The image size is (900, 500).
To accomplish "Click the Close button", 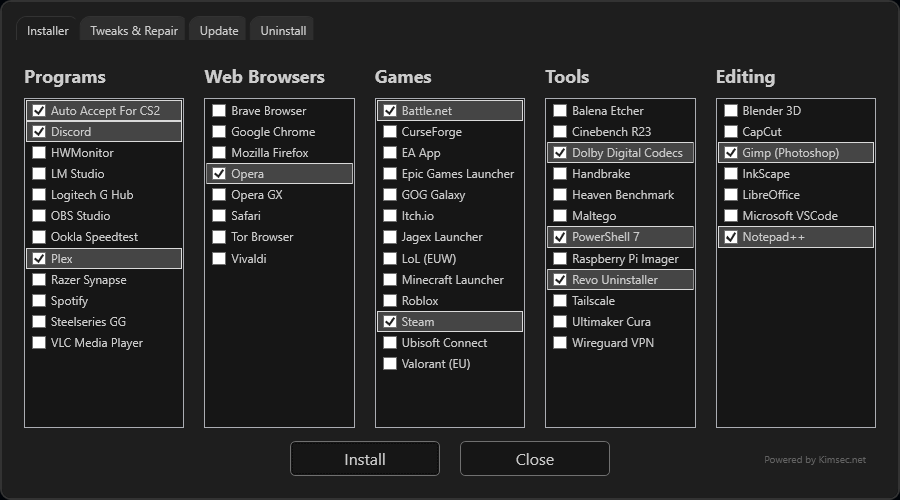I will pyautogui.click(x=535, y=459).
